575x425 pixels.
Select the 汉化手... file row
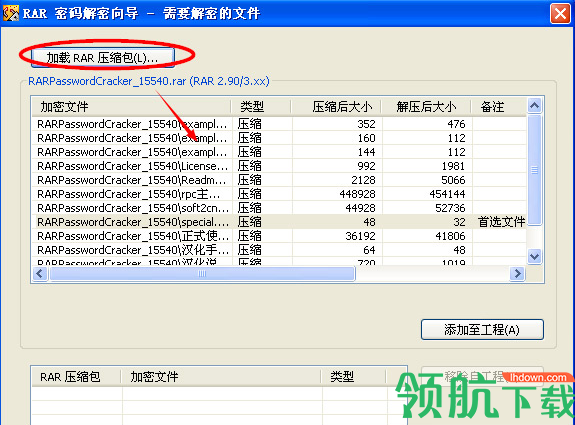pyautogui.click(x=279, y=250)
